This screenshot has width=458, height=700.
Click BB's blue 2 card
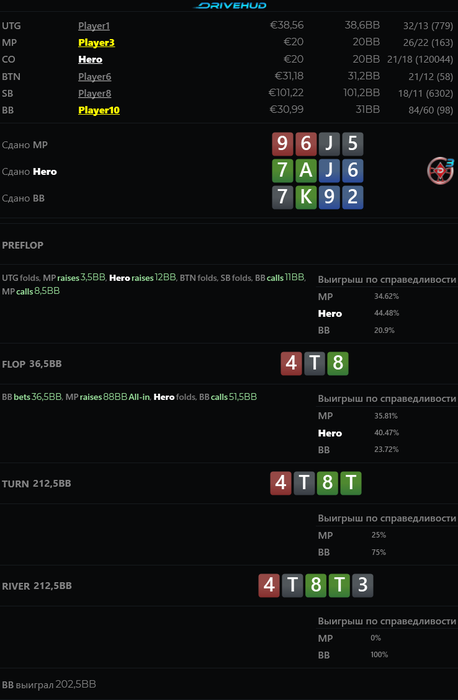click(352, 197)
